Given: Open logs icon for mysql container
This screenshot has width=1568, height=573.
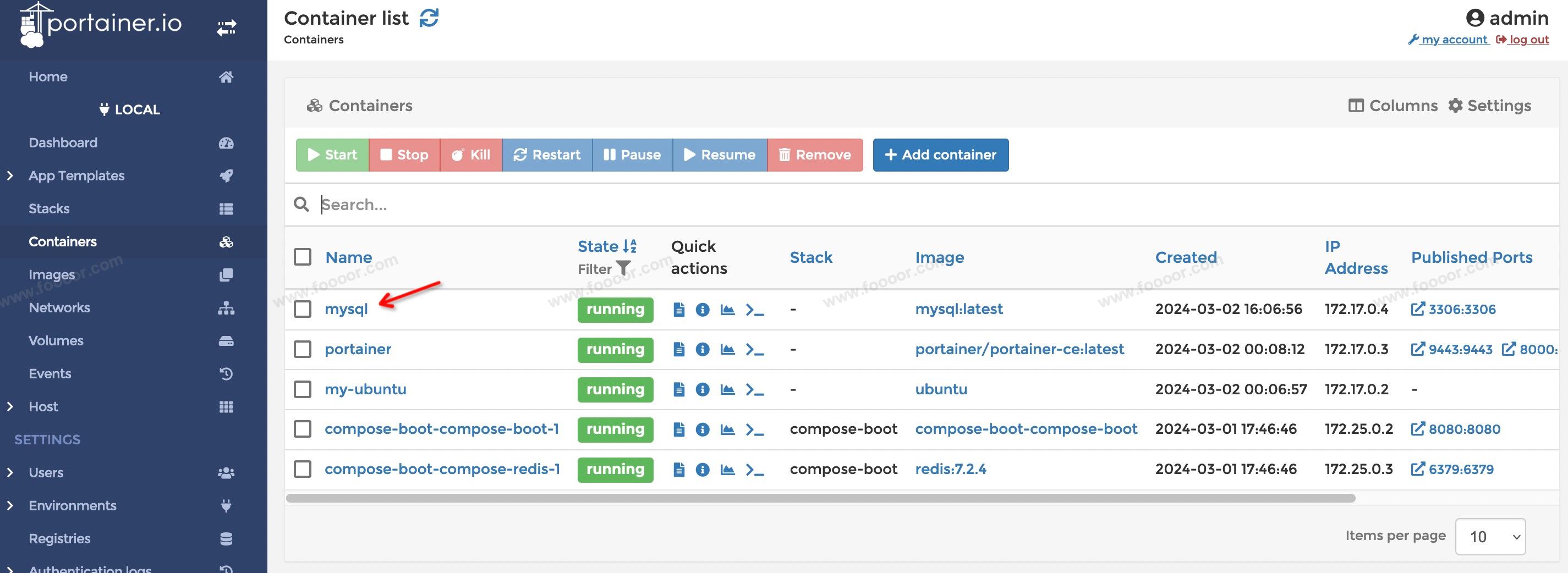Looking at the screenshot, I should coord(679,310).
